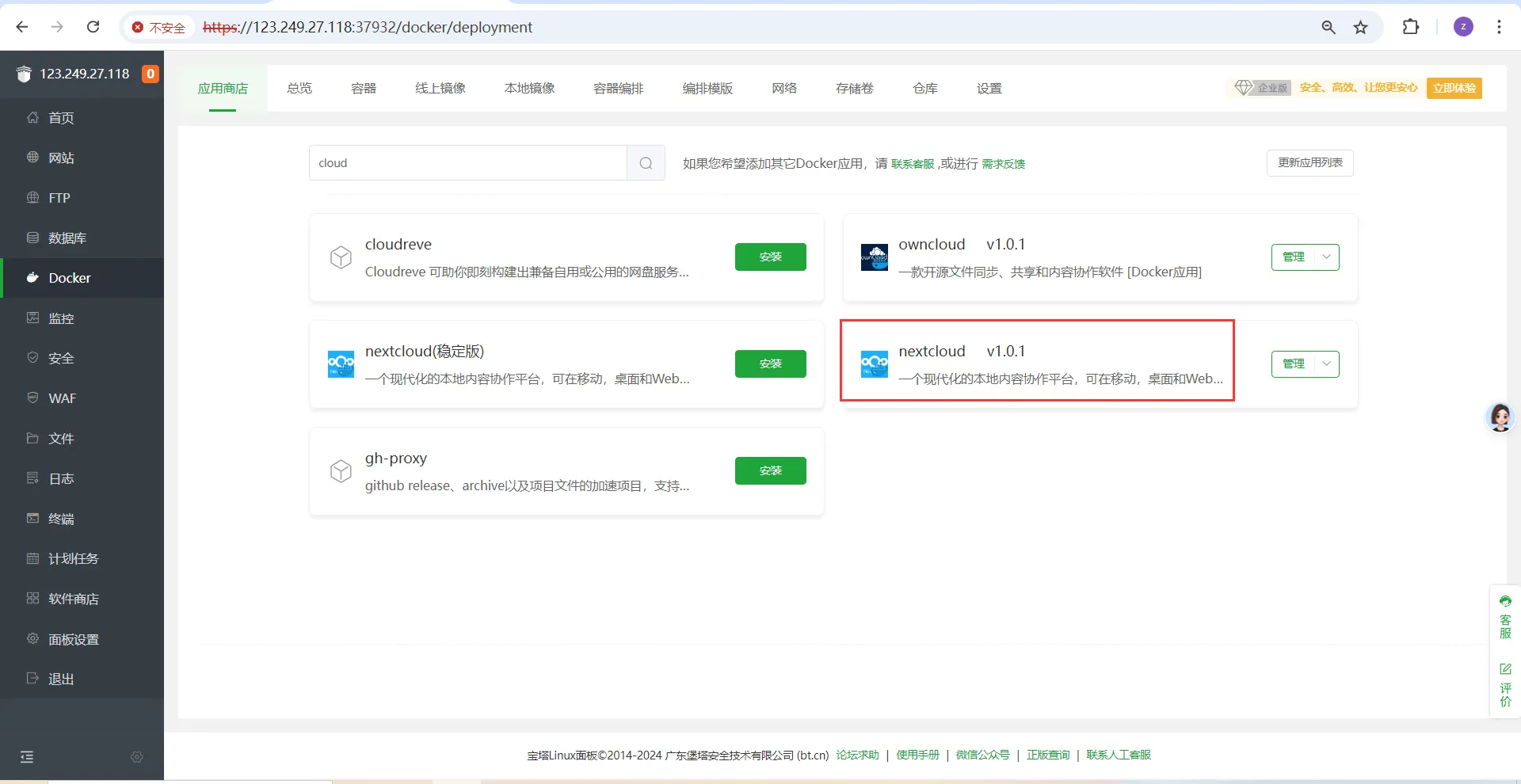Open 安全 in the sidebar
This screenshot has height=784, width=1521.
(82, 359)
